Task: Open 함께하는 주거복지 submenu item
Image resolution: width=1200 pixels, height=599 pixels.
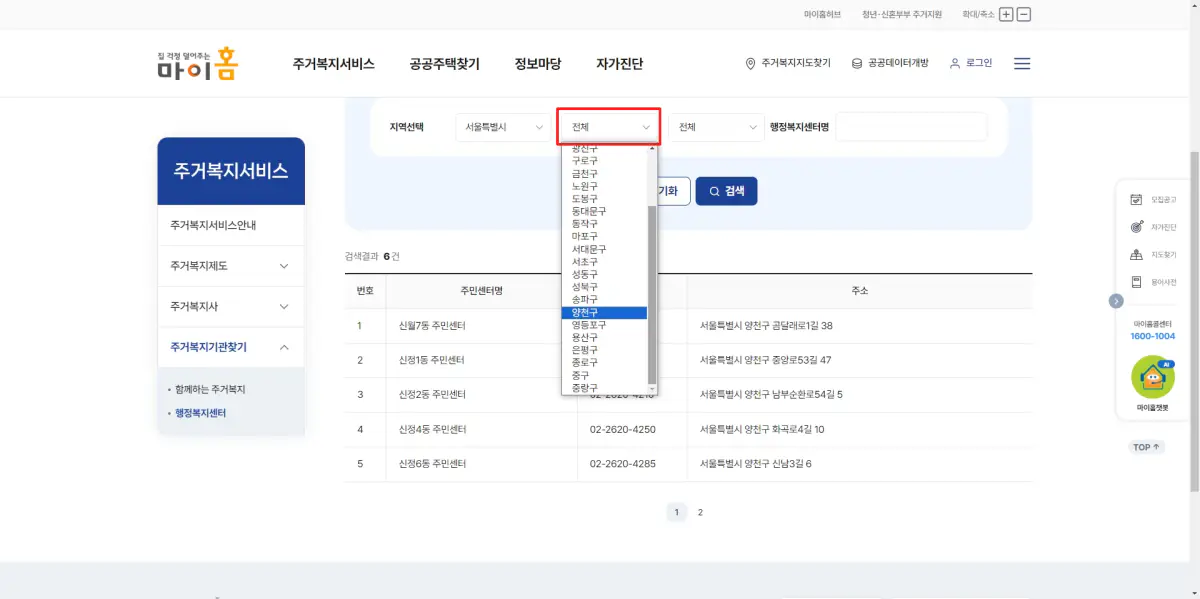Action: tap(210, 389)
